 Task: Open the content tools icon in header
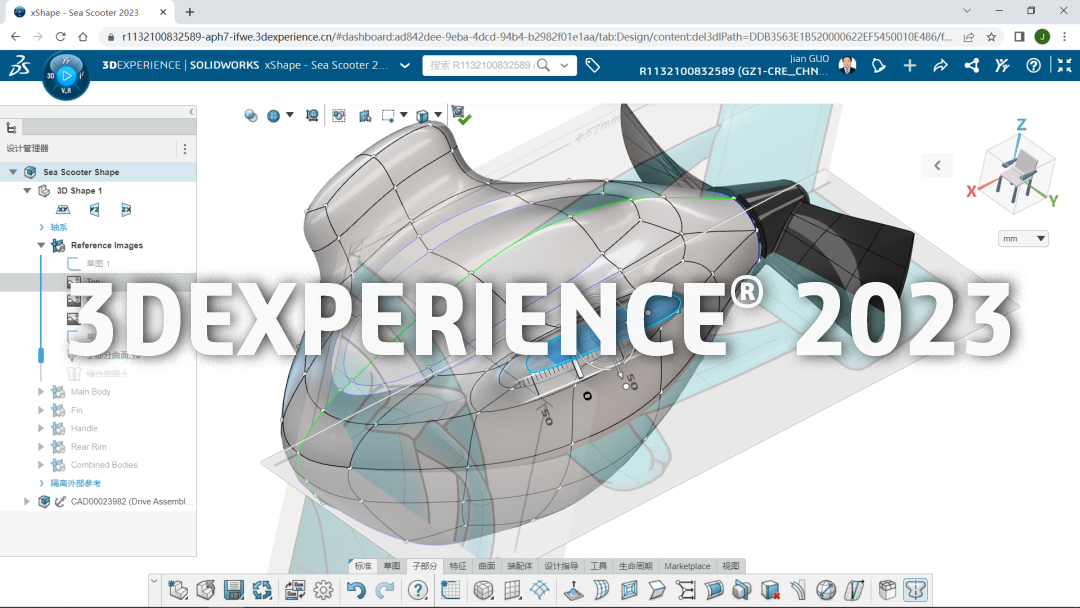coord(1002,65)
